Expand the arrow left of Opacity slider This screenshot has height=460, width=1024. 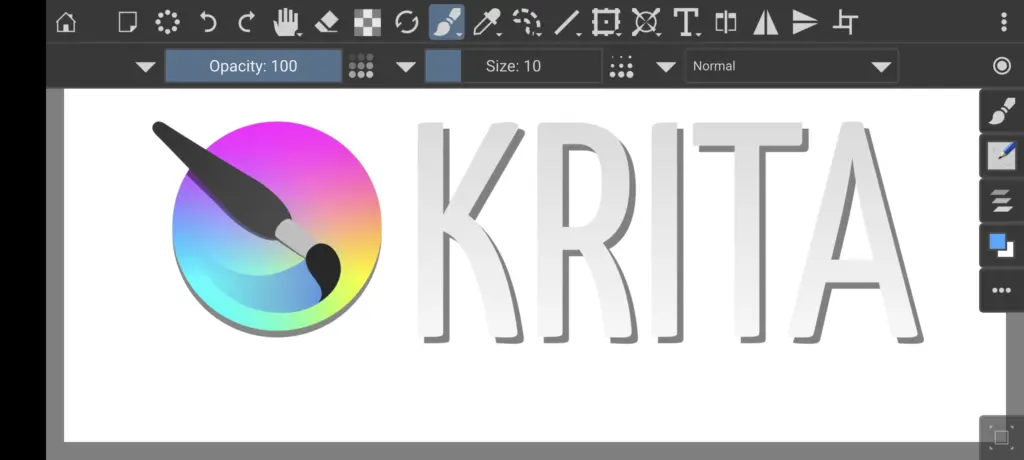point(146,67)
